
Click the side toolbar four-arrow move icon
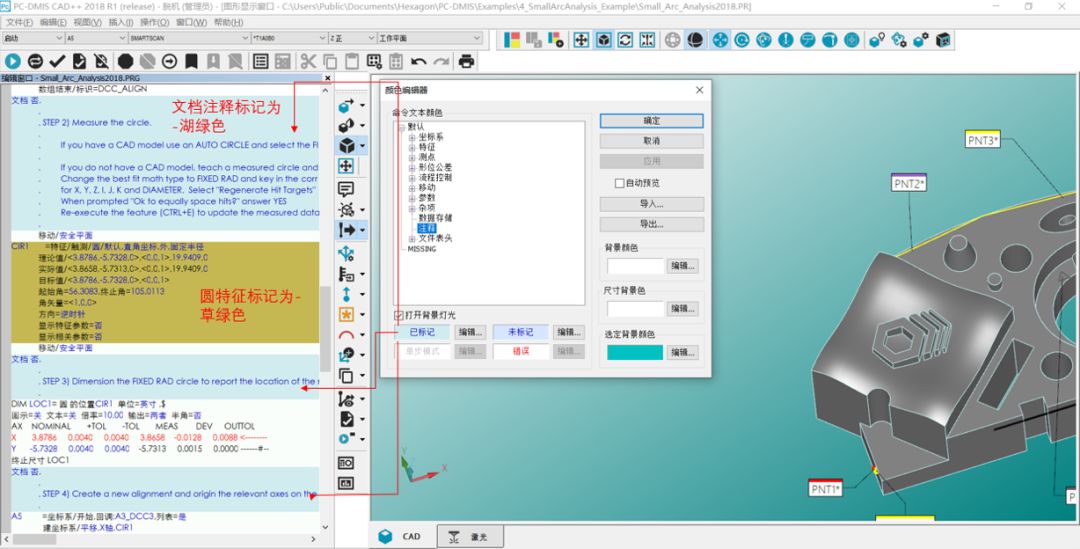pyautogui.click(x=346, y=166)
